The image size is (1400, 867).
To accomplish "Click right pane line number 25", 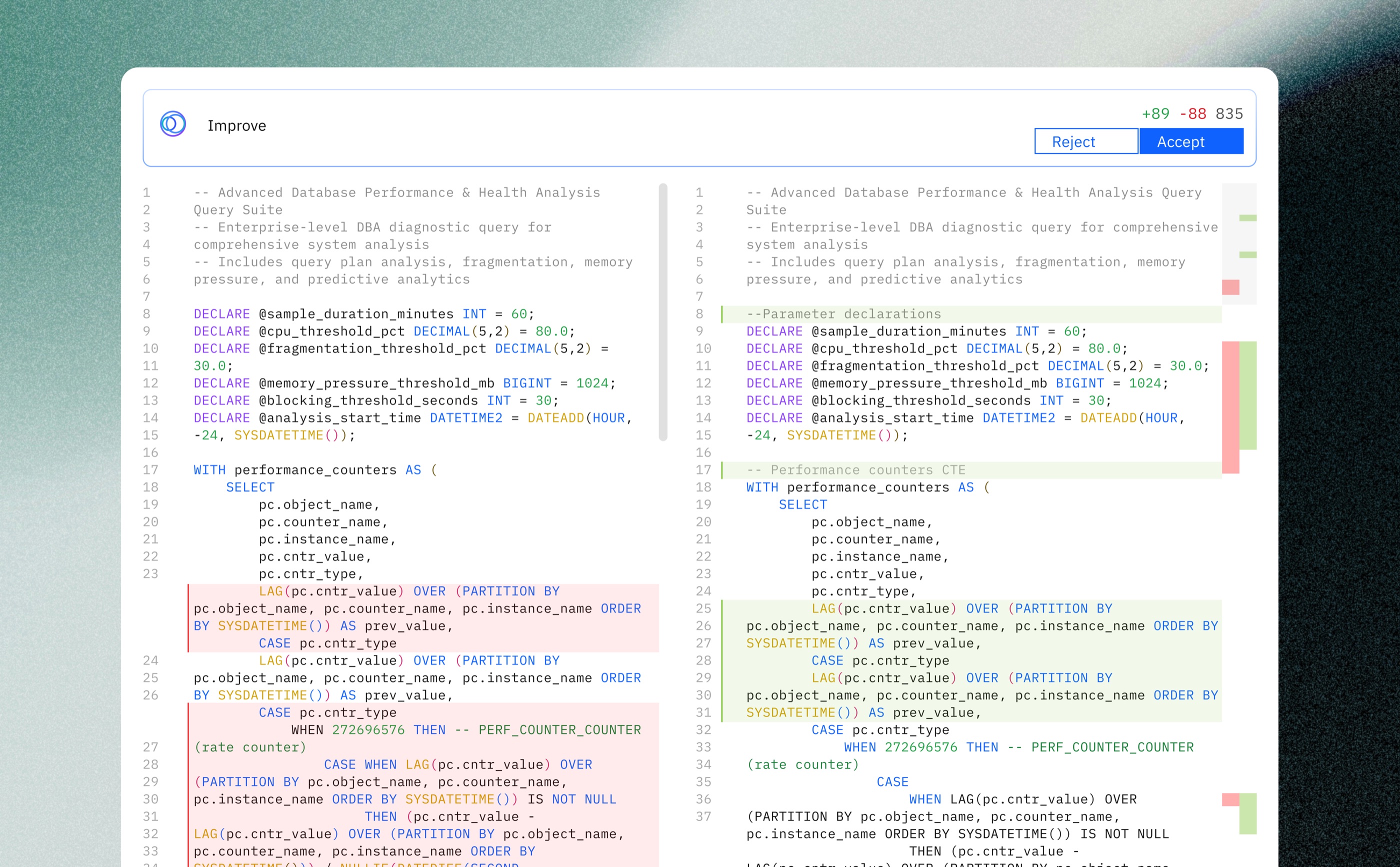I will (703, 608).
